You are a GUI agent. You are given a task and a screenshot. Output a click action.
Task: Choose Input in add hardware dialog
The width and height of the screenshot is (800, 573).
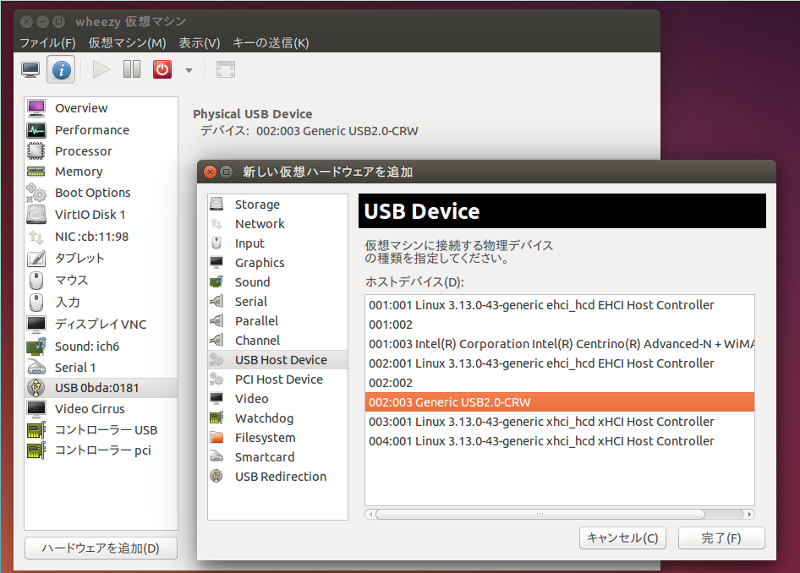(278, 243)
